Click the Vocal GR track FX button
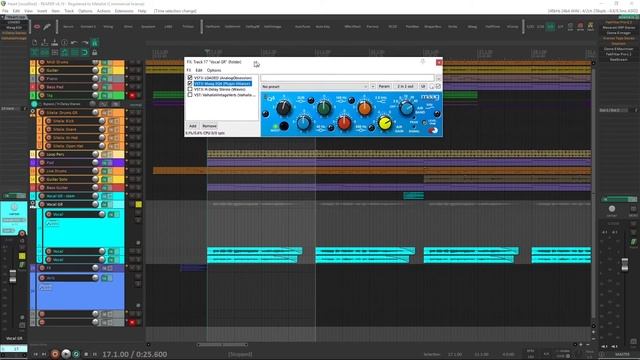The height and width of the screenshot is (360, 640). [104, 204]
